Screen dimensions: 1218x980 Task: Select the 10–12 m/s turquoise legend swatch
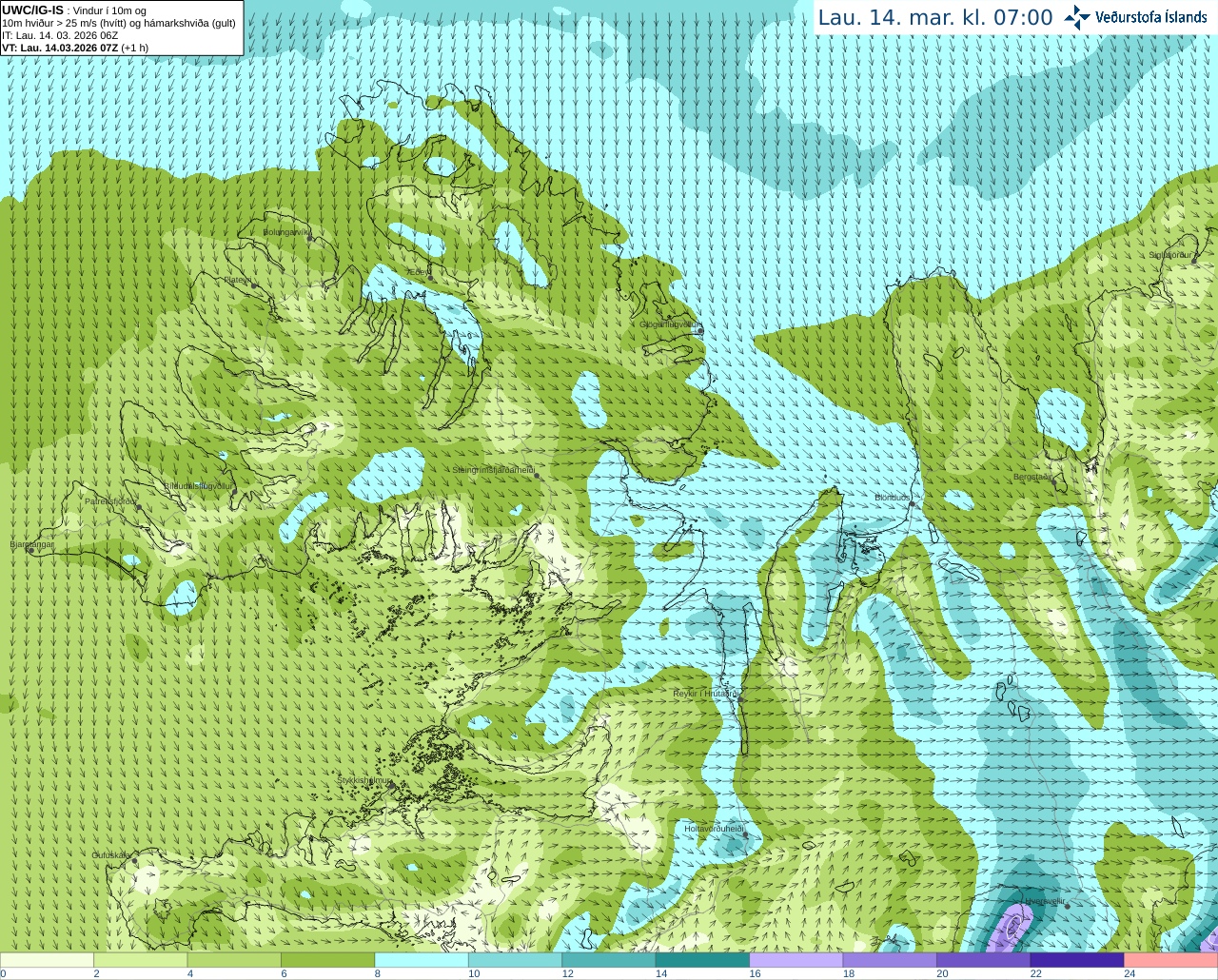click(515, 960)
